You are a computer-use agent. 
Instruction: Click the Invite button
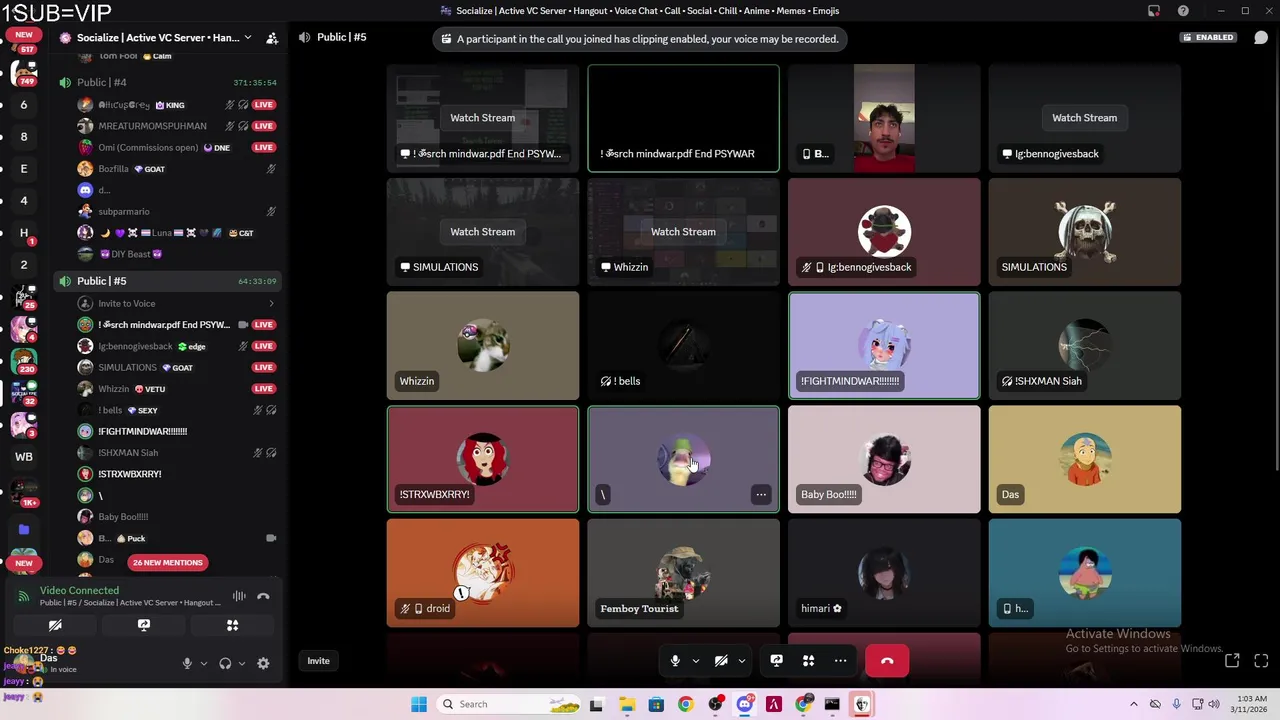click(318, 661)
